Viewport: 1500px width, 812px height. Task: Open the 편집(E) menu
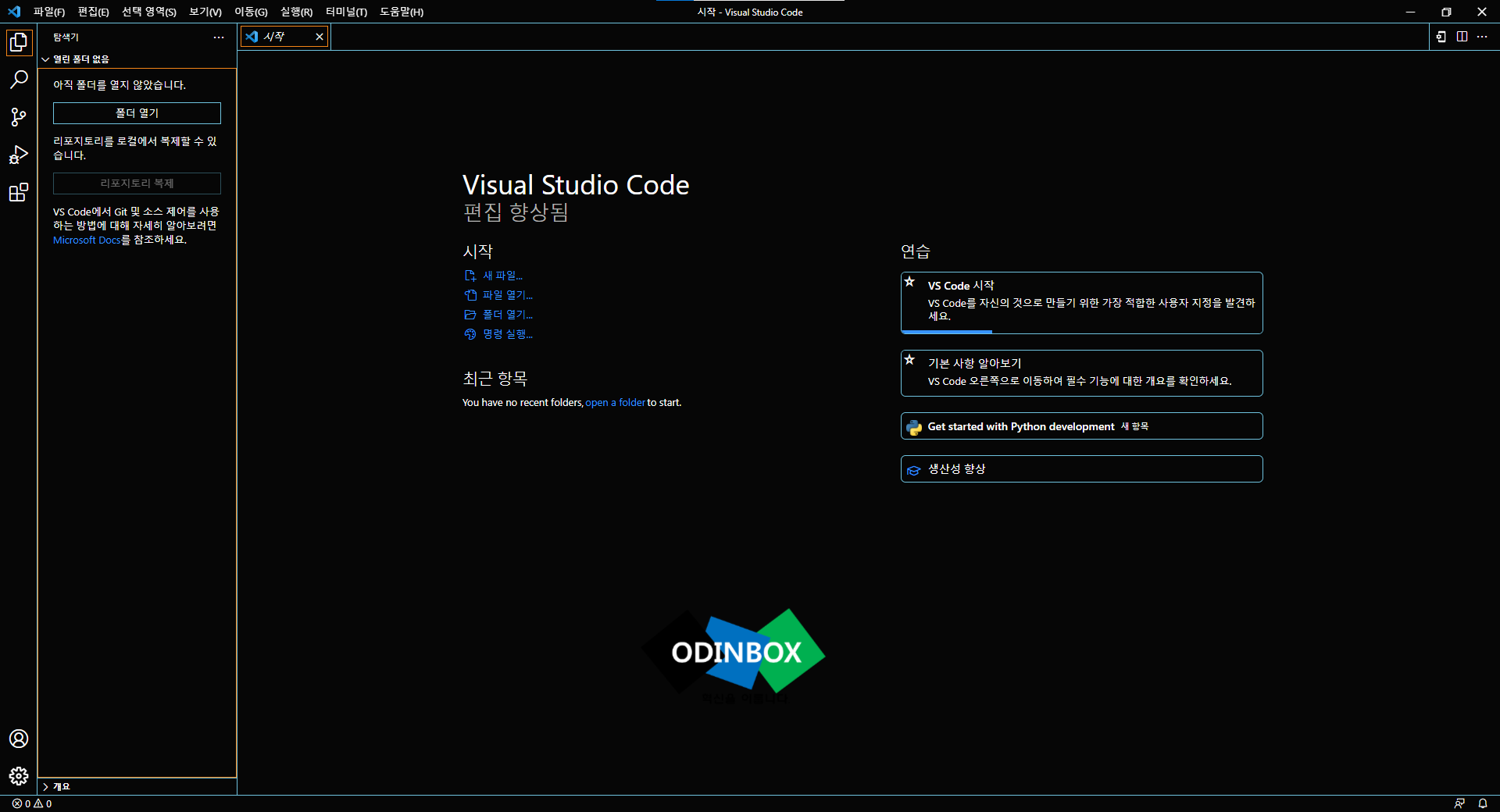93,12
